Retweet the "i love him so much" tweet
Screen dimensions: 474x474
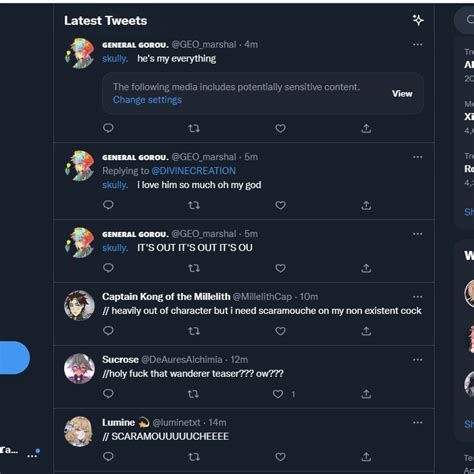[194, 205]
